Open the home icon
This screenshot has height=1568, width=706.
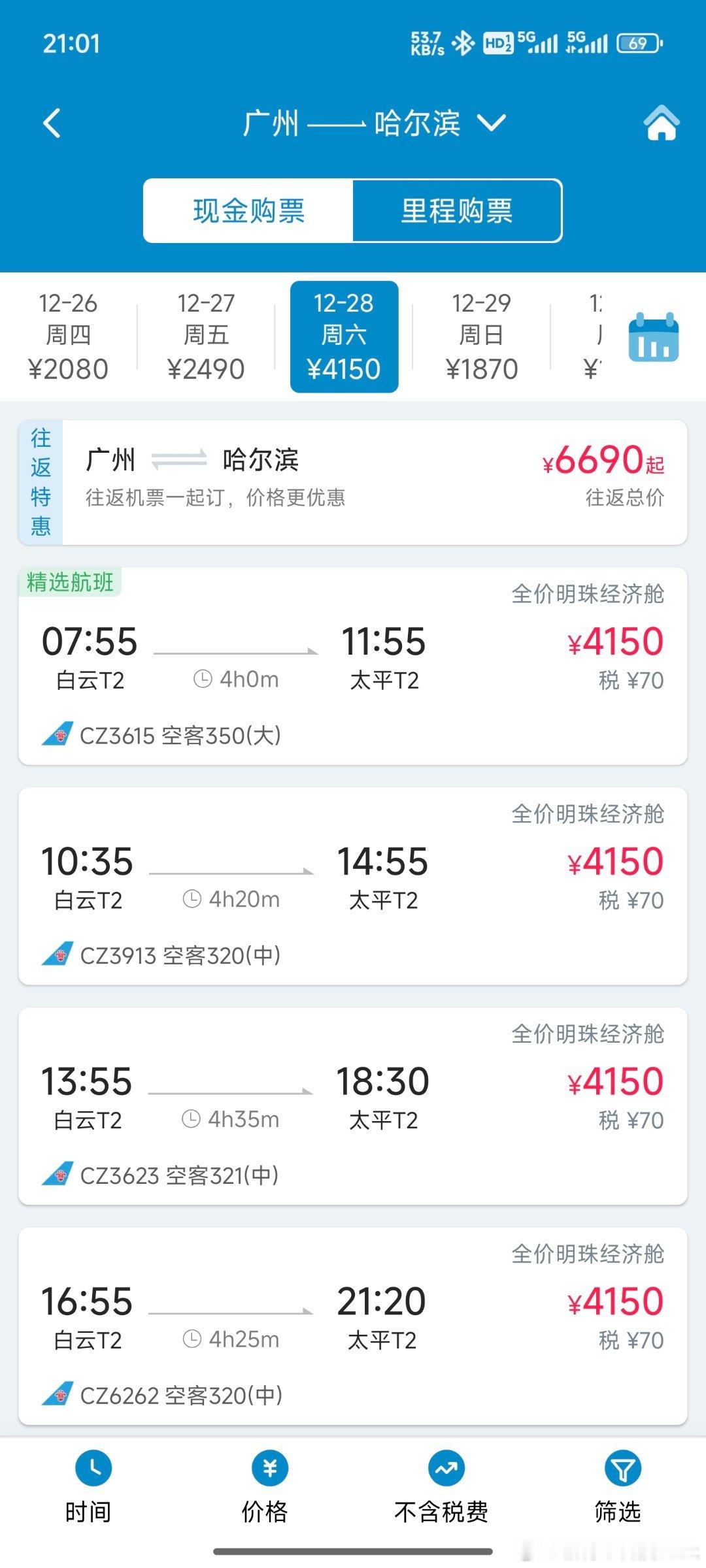click(662, 122)
